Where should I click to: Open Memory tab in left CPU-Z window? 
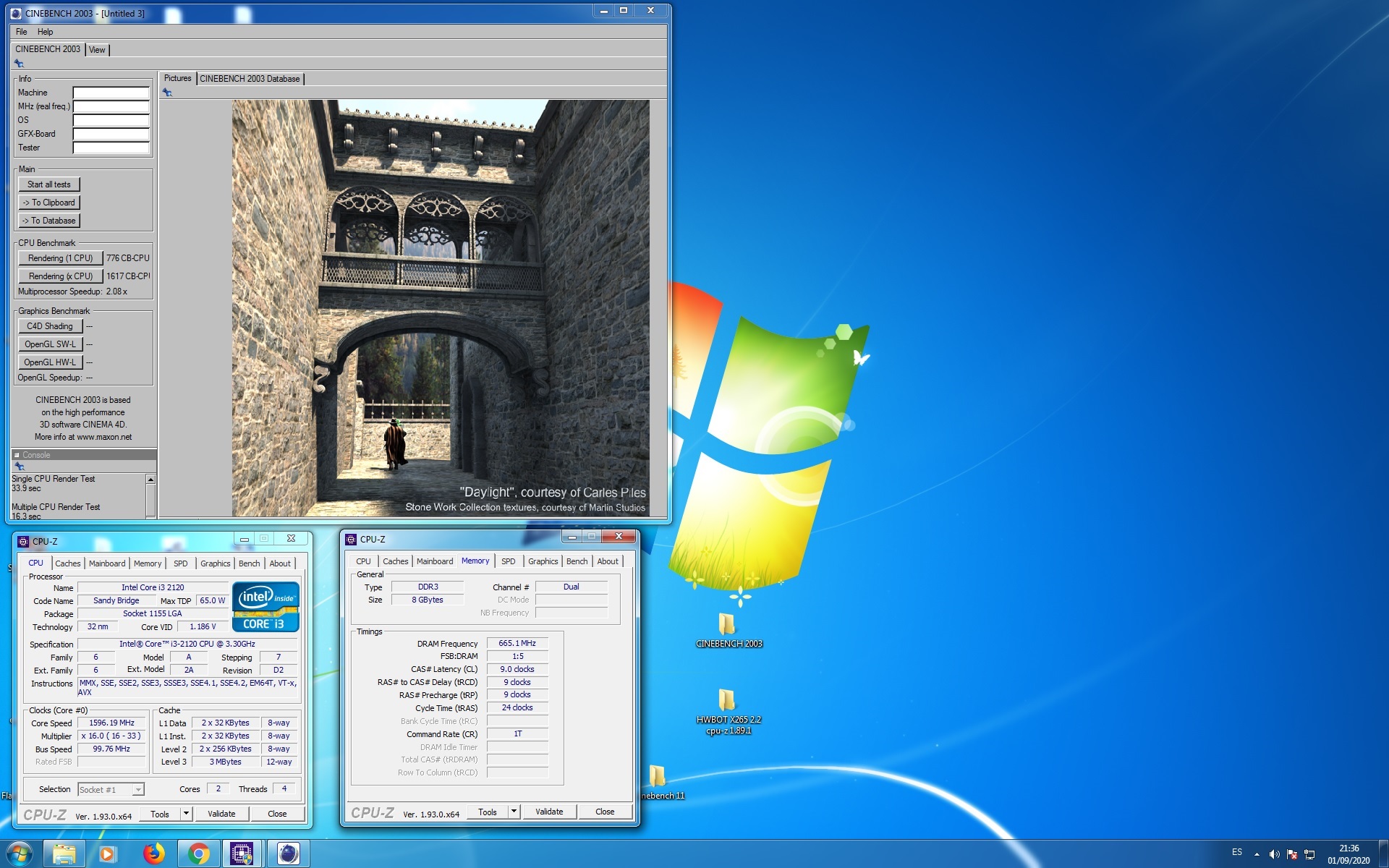(x=148, y=563)
